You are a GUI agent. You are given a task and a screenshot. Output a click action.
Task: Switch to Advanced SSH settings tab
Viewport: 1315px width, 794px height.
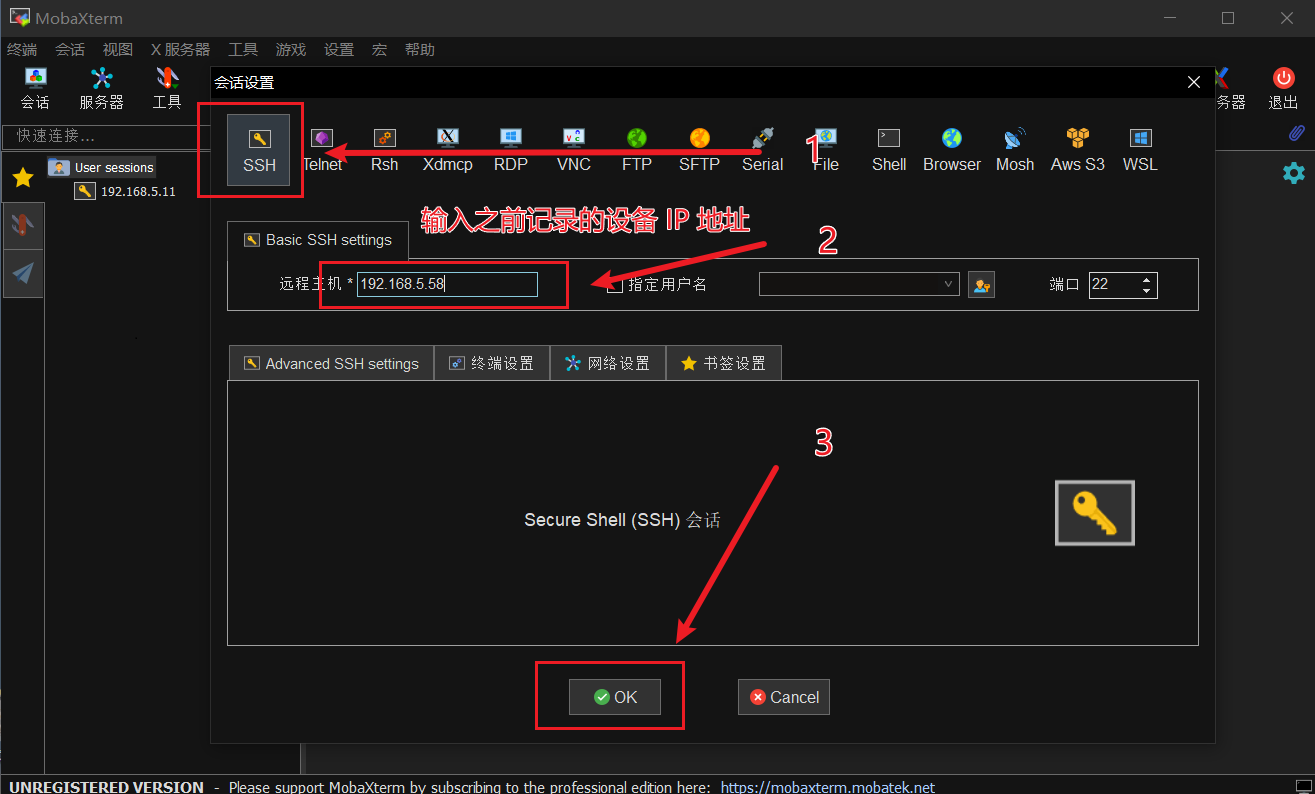pyautogui.click(x=331, y=364)
